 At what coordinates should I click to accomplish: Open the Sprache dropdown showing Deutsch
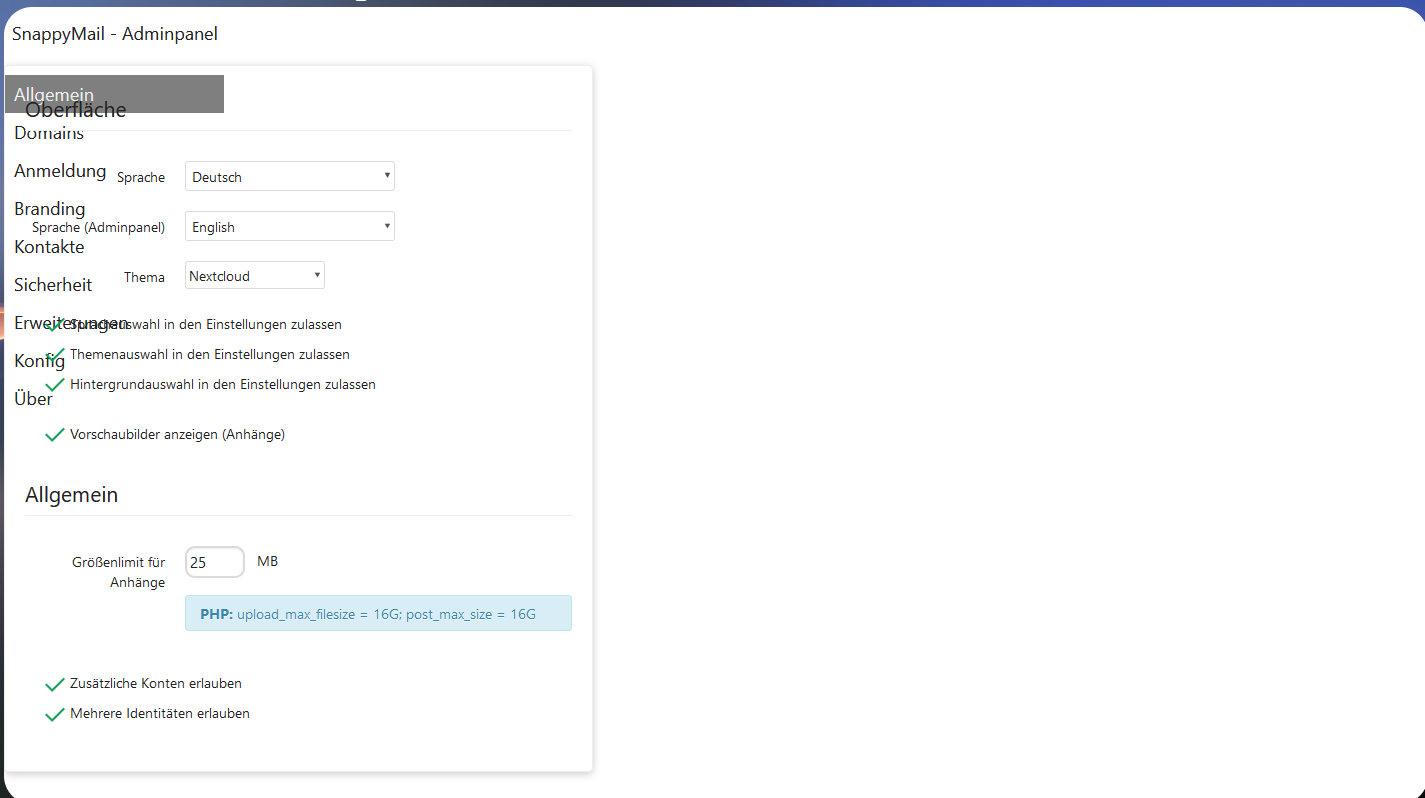[x=289, y=176]
